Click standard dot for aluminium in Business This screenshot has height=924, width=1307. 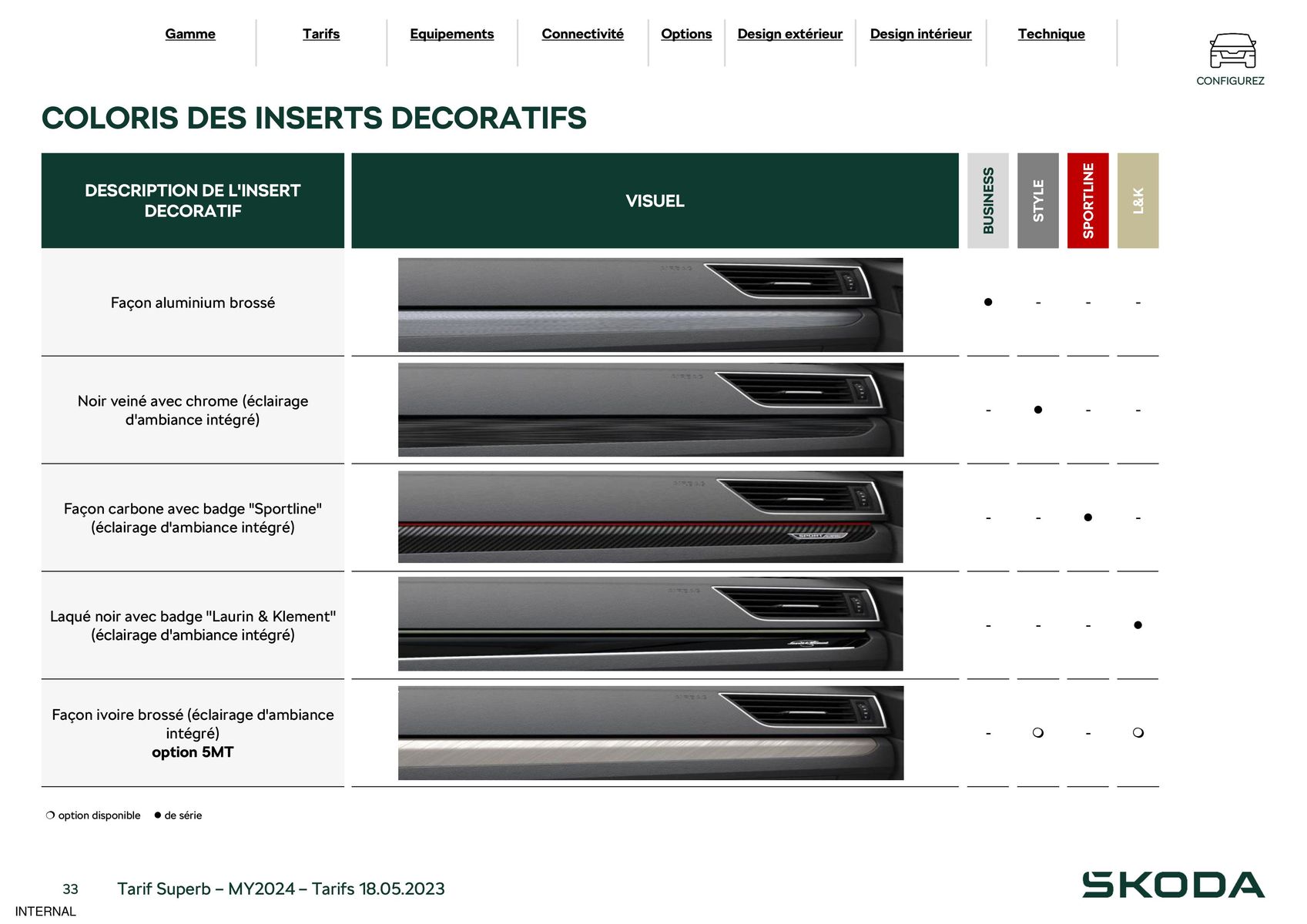tap(988, 302)
